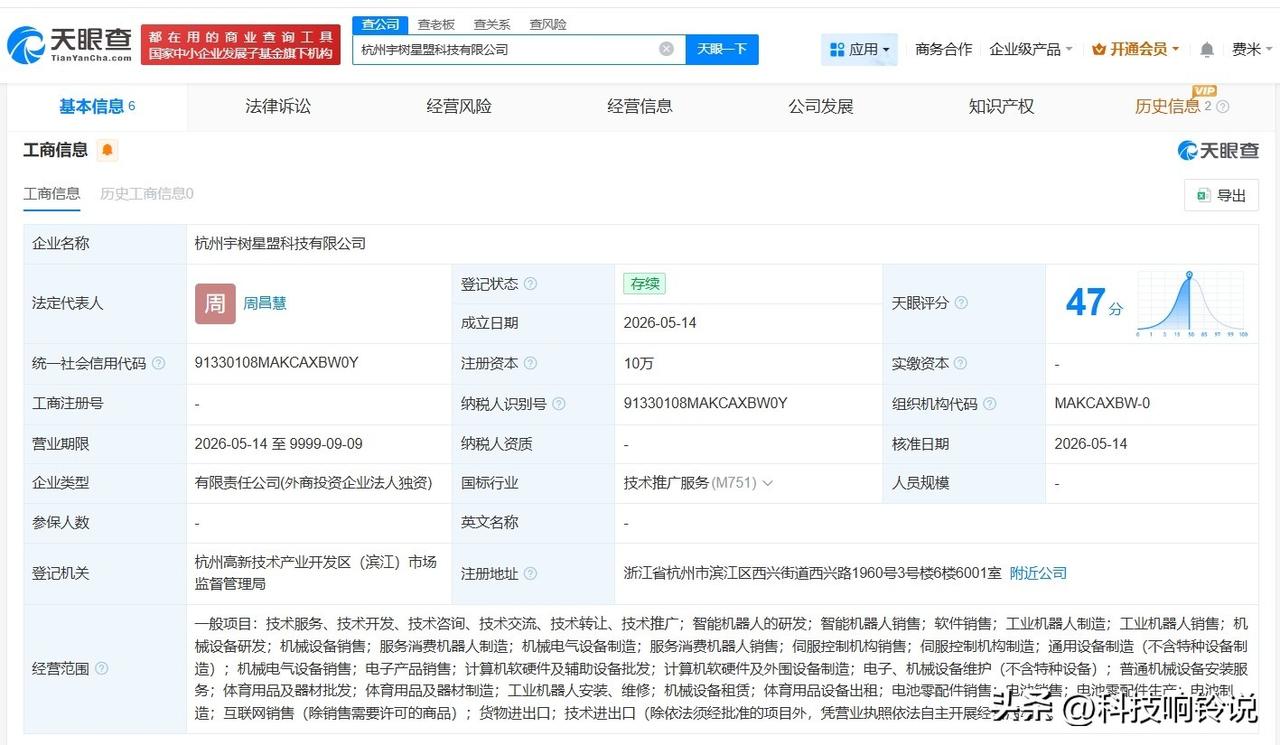Click the help icon next to 经营范围
This screenshot has height=745, width=1280.
(x=101, y=669)
